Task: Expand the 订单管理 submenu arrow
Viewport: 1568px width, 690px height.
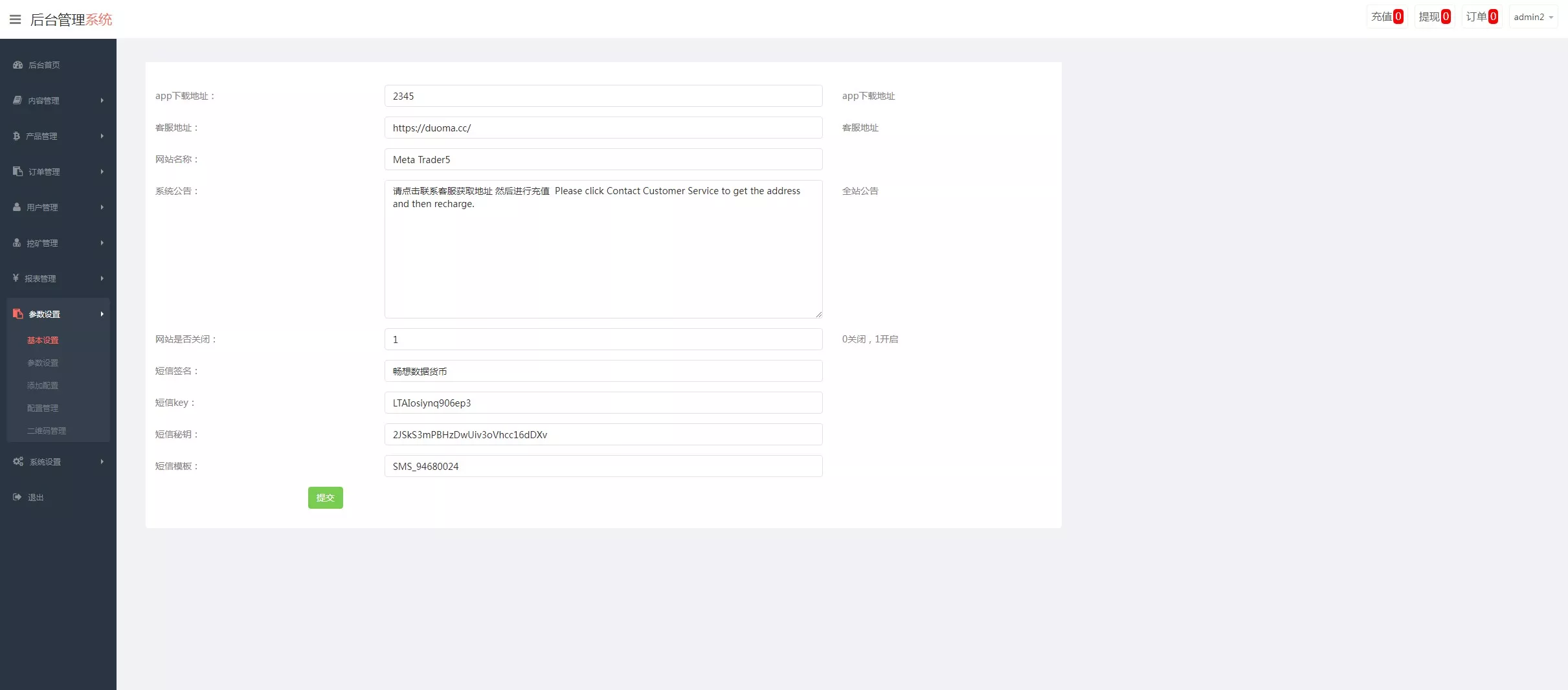Action: pyautogui.click(x=102, y=172)
